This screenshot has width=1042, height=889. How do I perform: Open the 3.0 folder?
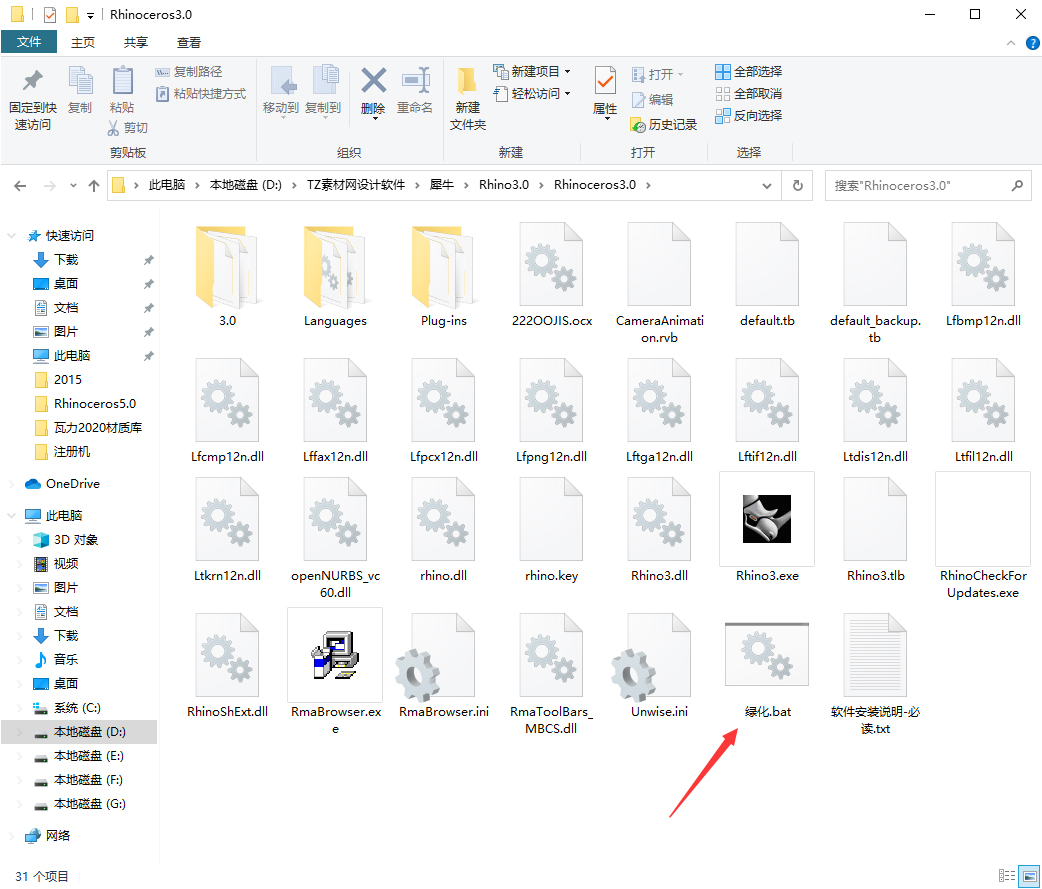(227, 276)
